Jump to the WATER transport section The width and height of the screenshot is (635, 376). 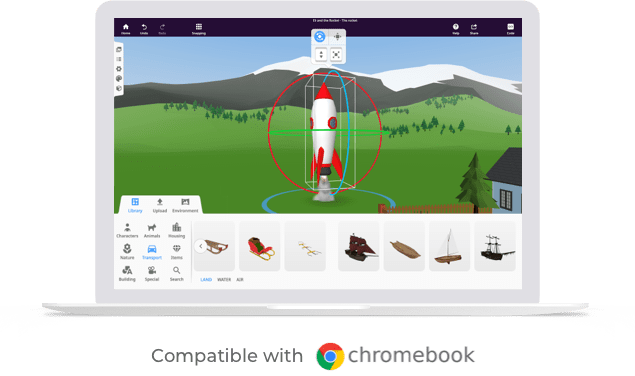tap(224, 280)
